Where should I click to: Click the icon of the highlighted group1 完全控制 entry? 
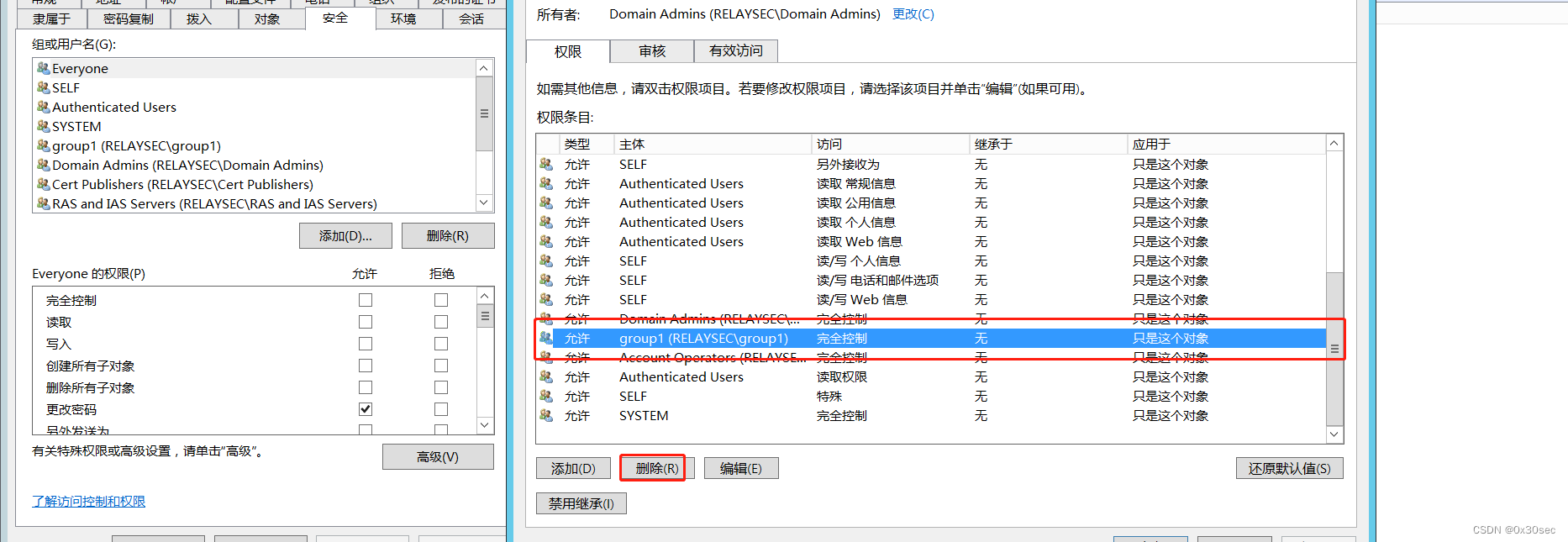(x=546, y=338)
